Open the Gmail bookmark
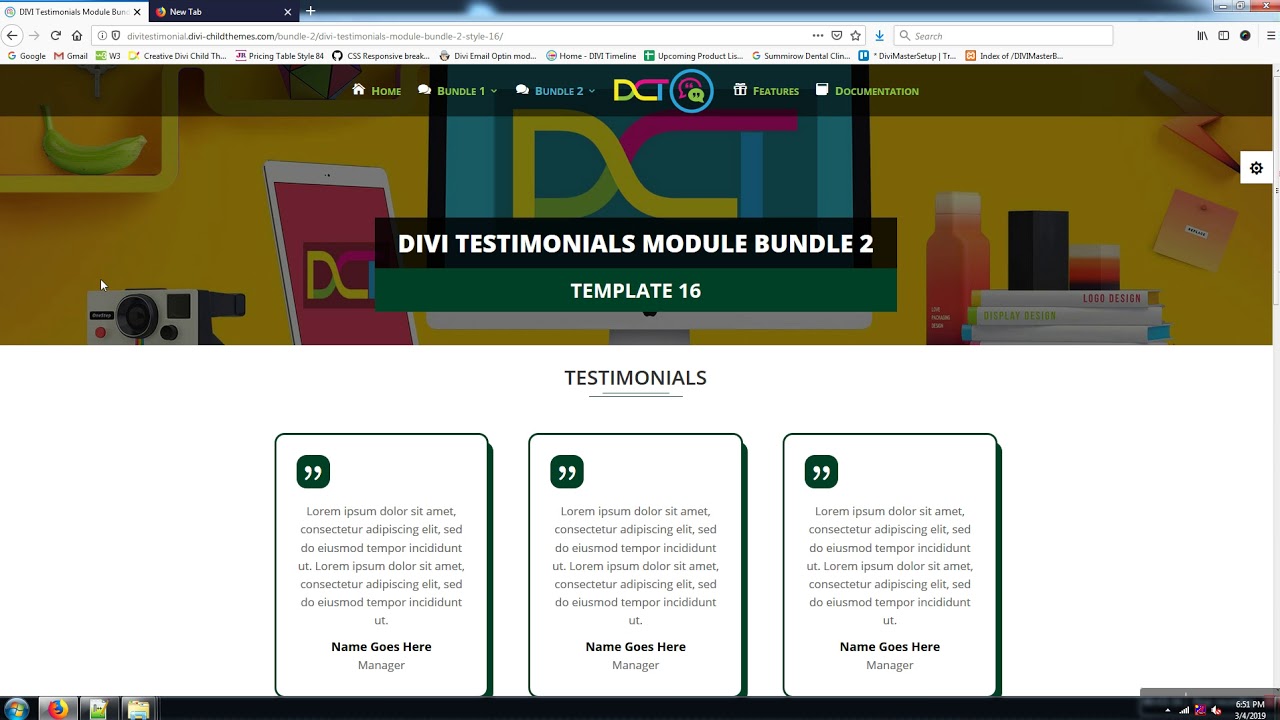Screen dimensions: 1280x720 tap(71, 56)
